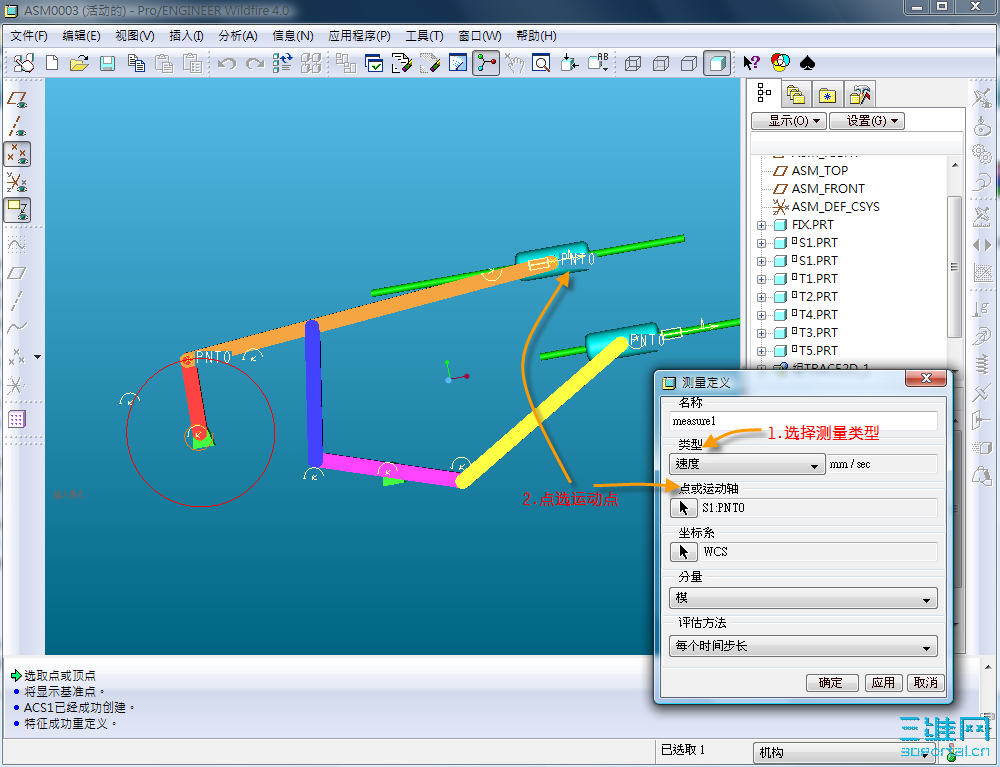Open 应用程序(P) menu
This screenshot has height=767, width=1000.
(x=359, y=36)
